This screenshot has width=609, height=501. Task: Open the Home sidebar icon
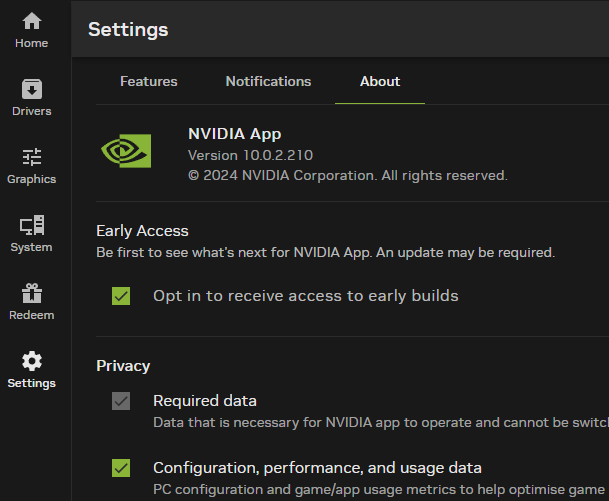tap(31, 21)
